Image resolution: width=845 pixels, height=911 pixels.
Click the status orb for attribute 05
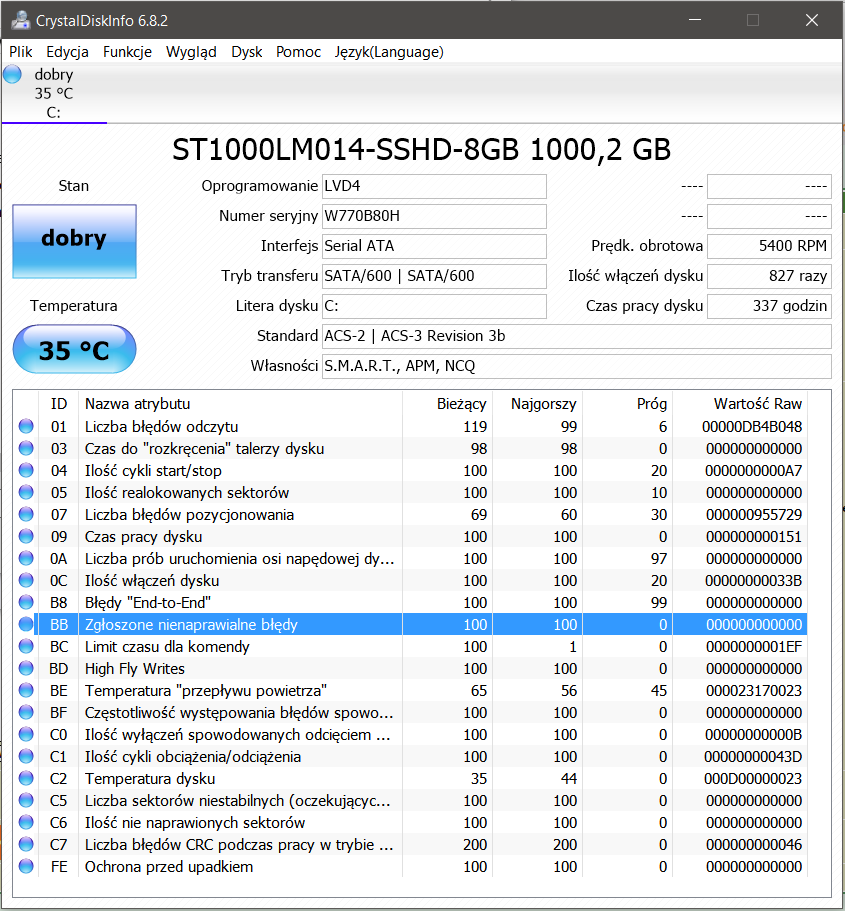click(26, 493)
